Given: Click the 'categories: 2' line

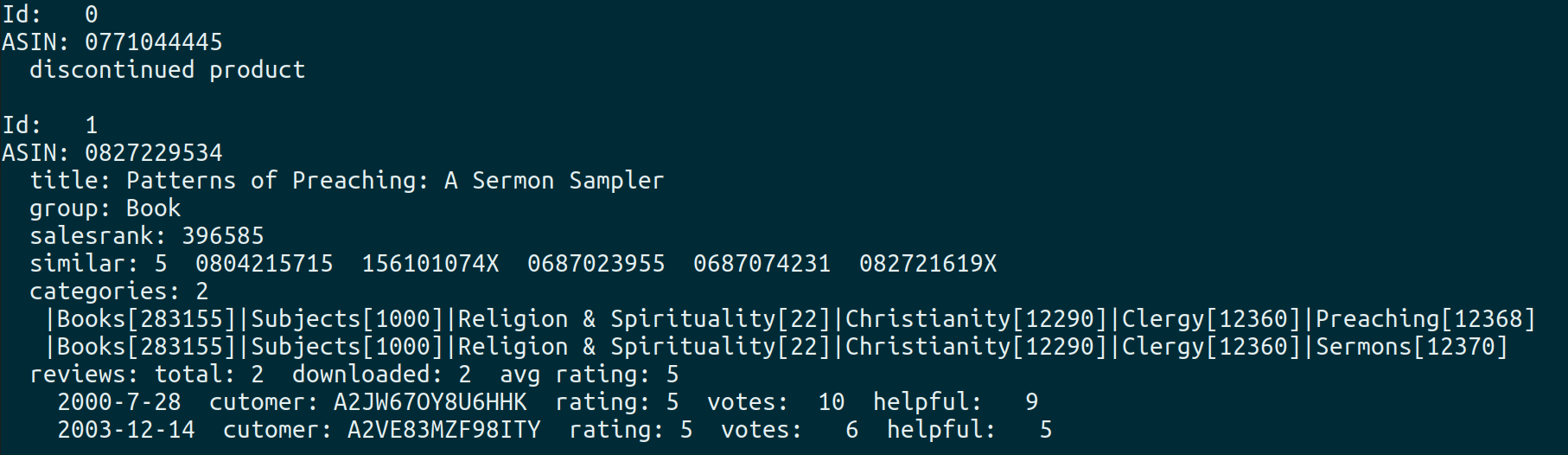Looking at the screenshot, I should (118, 292).
